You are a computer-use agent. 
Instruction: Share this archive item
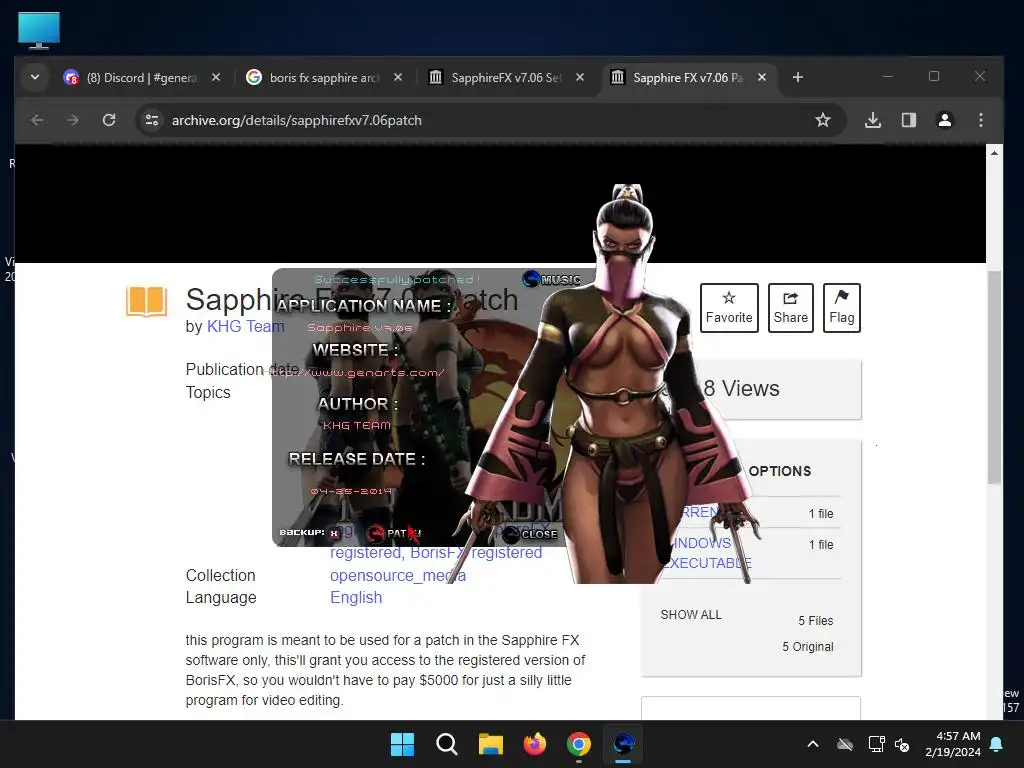pyautogui.click(x=790, y=308)
